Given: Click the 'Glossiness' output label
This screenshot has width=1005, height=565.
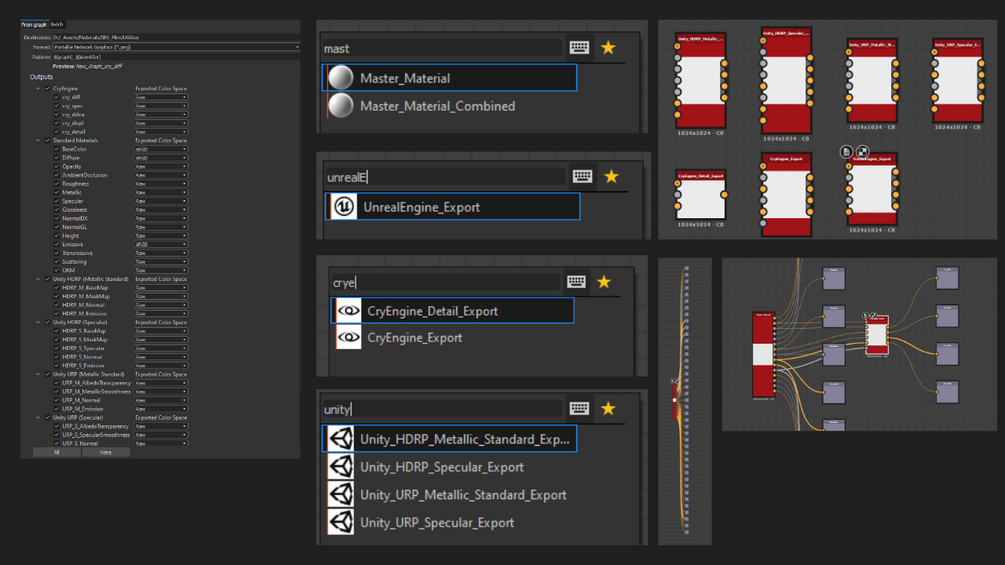Looking at the screenshot, I should click(x=74, y=209).
